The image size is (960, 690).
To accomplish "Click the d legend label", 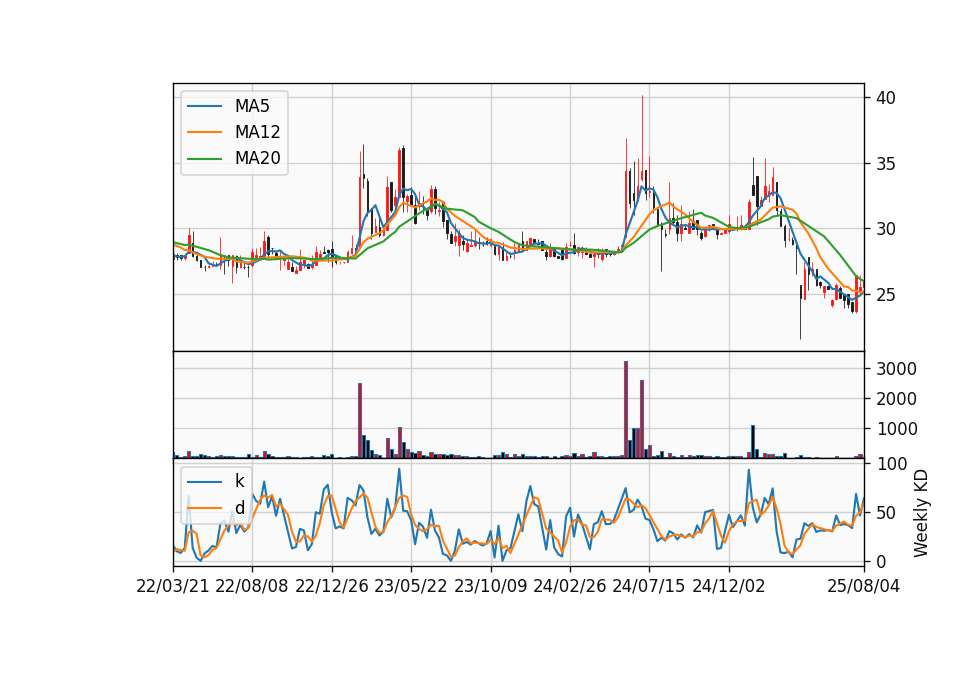I will click(x=239, y=508).
